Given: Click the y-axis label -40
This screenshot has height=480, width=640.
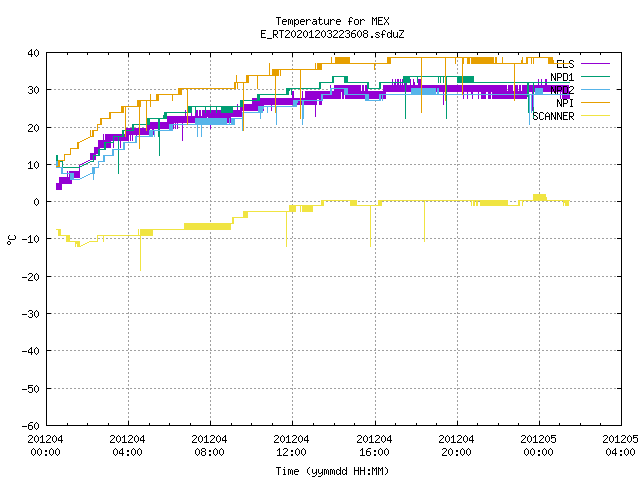Looking at the screenshot, I should coord(31,351).
